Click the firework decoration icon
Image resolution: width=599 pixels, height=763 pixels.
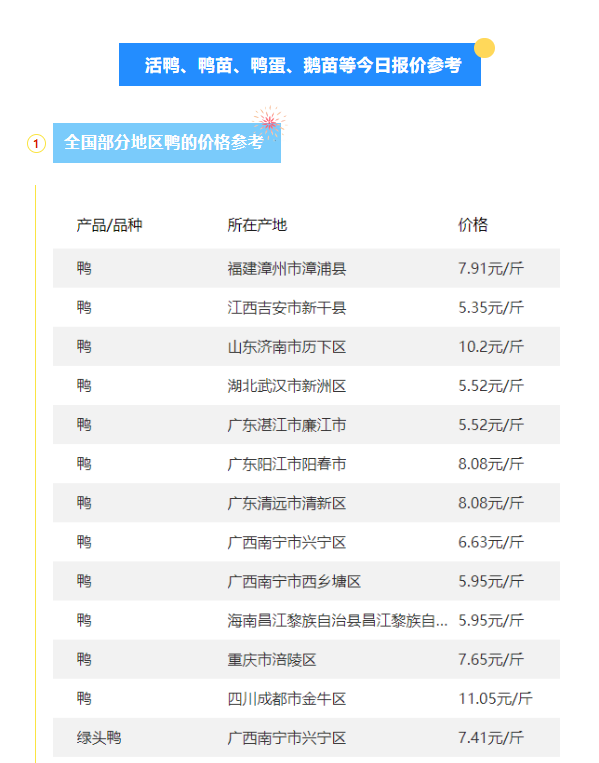click(x=269, y=122)
